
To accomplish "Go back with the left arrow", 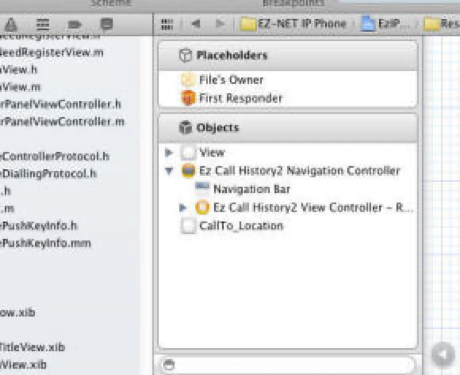I will 196,24.
